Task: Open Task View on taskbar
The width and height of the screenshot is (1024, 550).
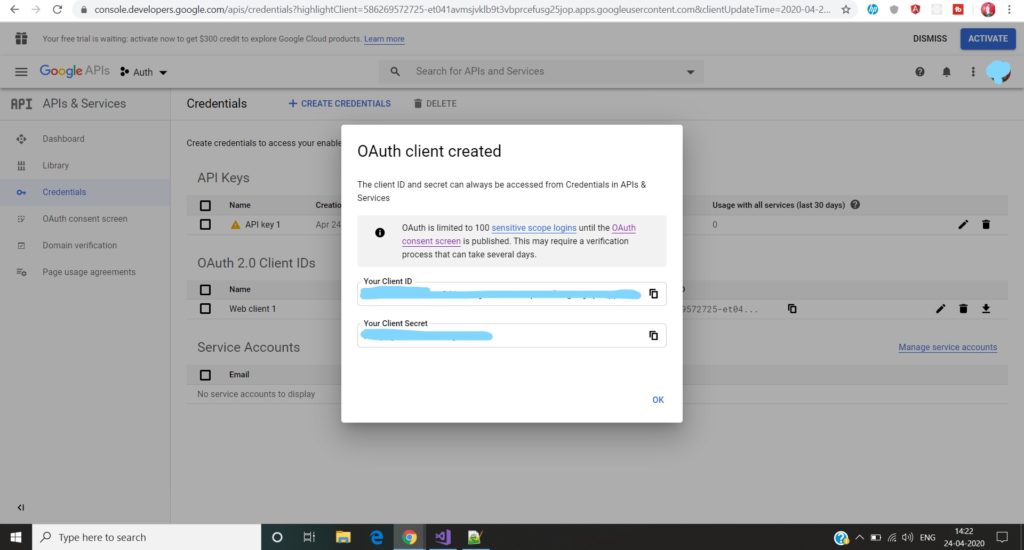Action: tap(309, 537)
